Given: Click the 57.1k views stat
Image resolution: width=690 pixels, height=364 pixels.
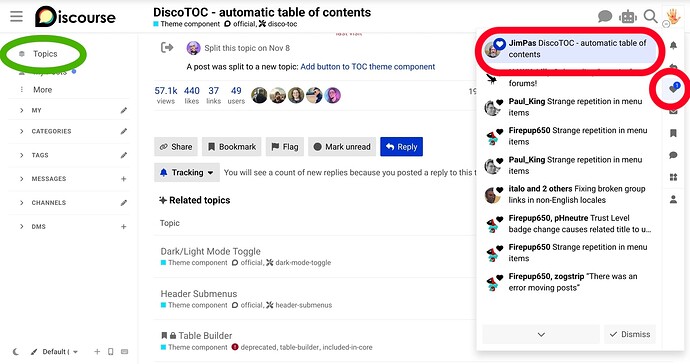Looking at the screenshot, I should pos(165,95).
